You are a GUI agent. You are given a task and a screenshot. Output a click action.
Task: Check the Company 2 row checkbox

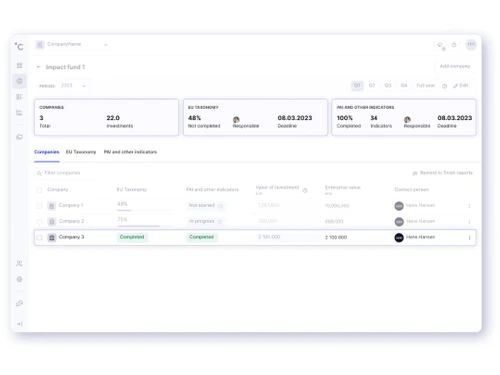pos(39,222)
